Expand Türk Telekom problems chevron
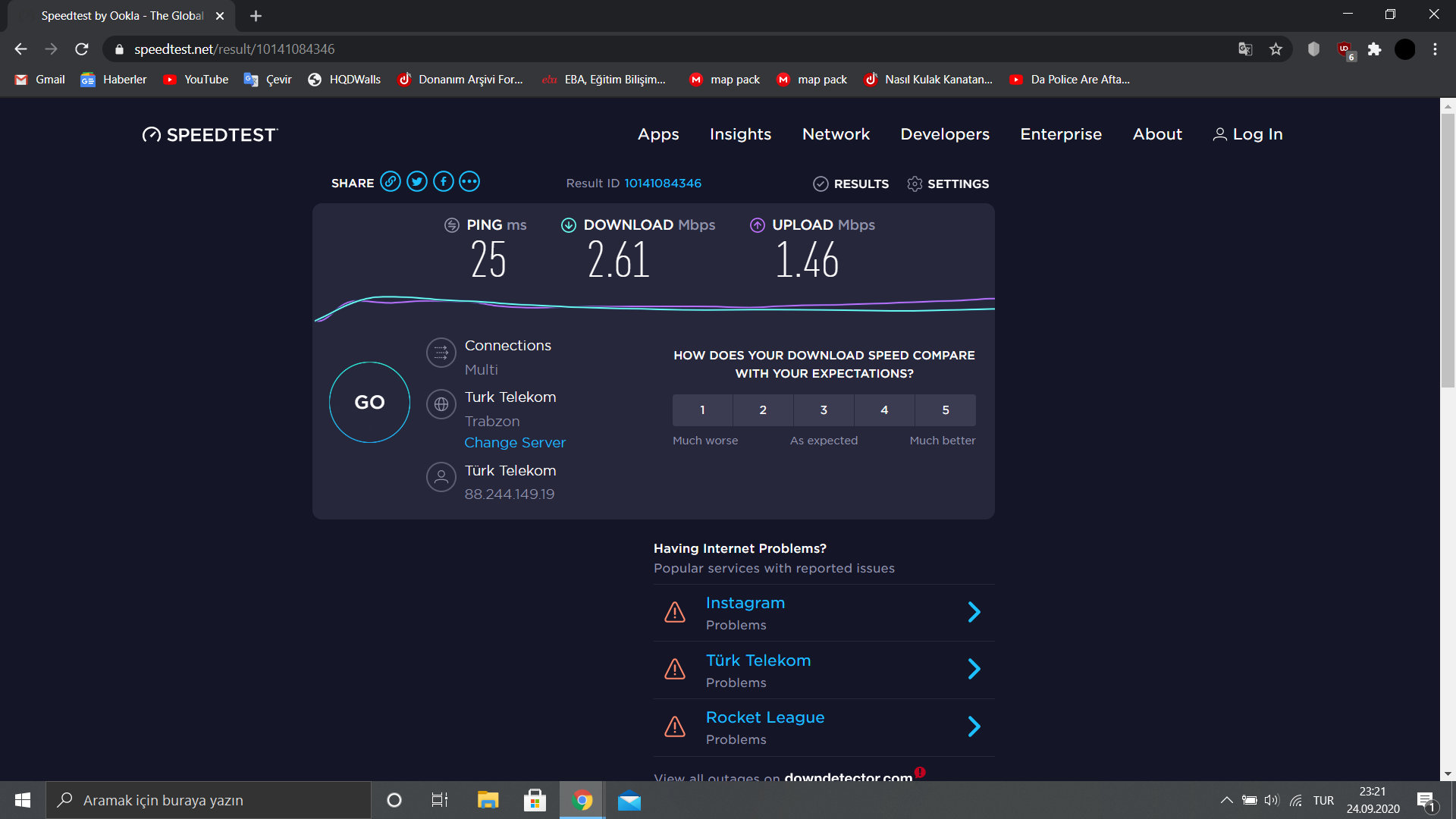 pyautogui.click(x=974, y=669)
